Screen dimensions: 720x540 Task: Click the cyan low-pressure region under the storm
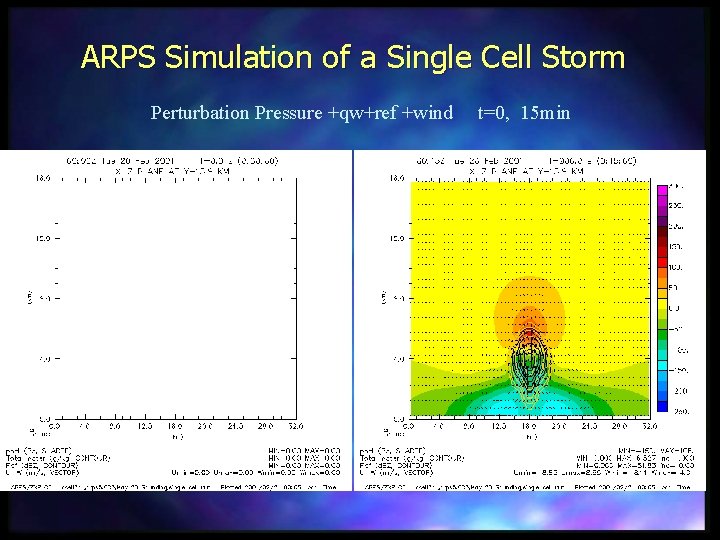point(528,403)
